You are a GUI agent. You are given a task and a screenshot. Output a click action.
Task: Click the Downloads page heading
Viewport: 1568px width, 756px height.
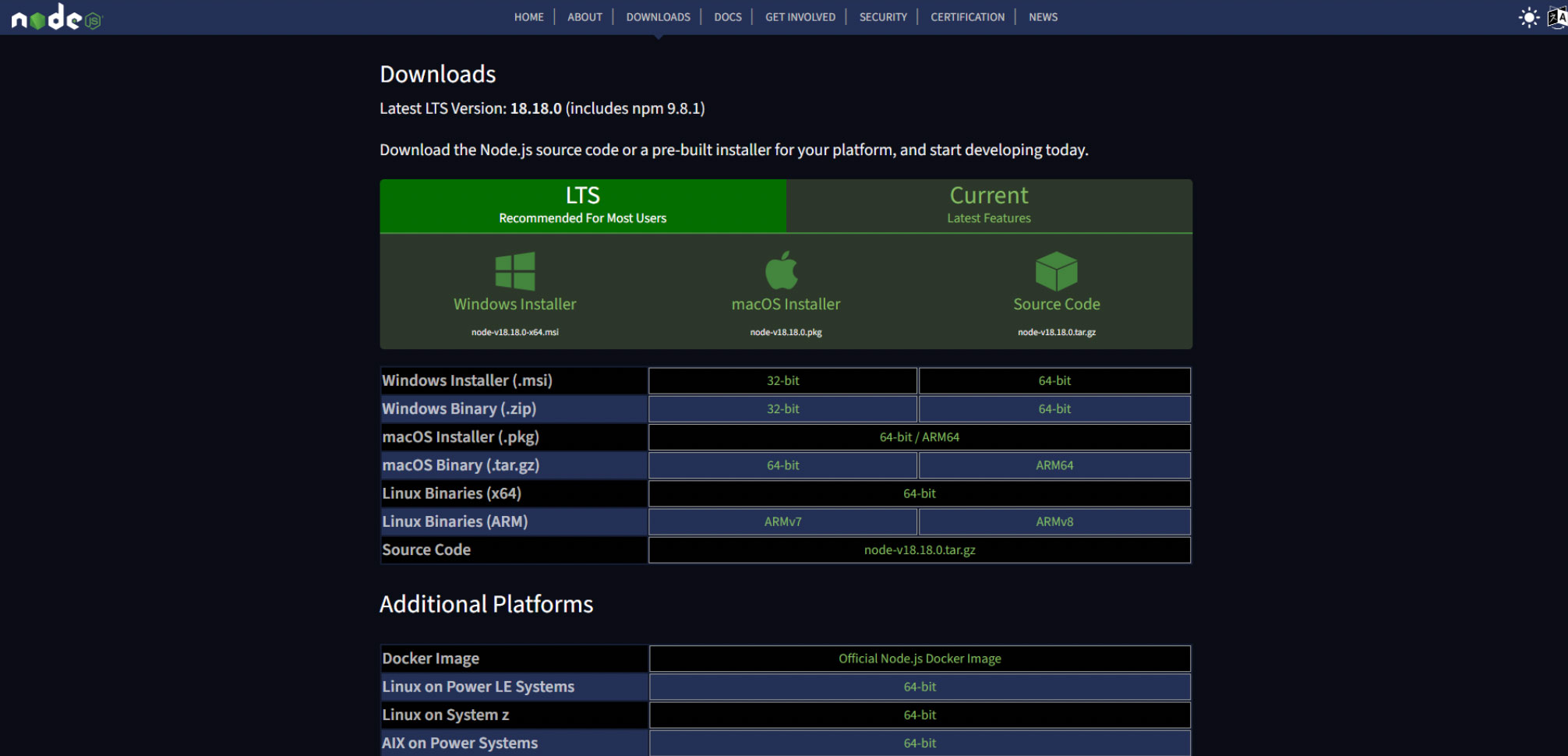438,74
